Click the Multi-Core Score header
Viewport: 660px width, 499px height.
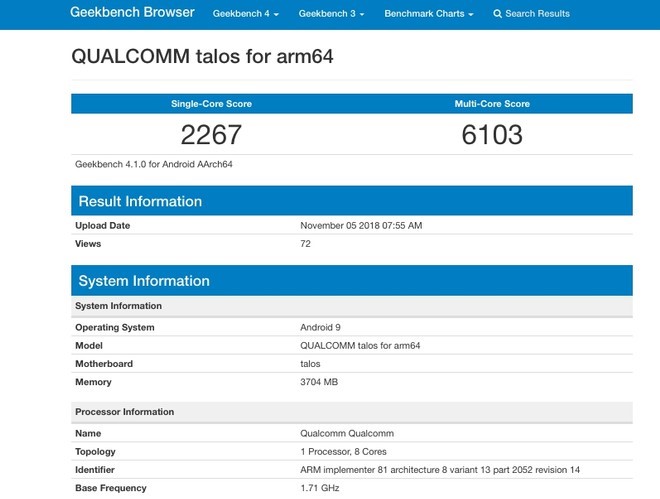click(492, 104)
